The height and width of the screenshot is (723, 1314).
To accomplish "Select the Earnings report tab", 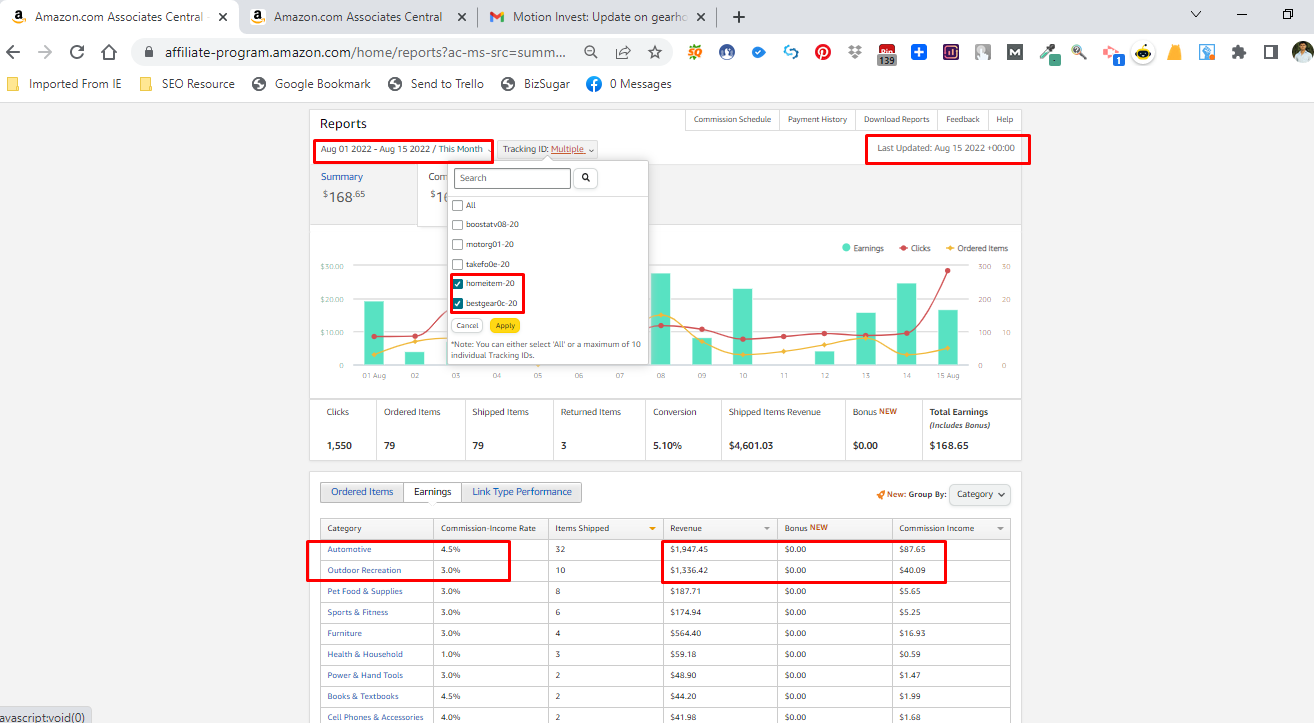I will [x=433, y=492].
